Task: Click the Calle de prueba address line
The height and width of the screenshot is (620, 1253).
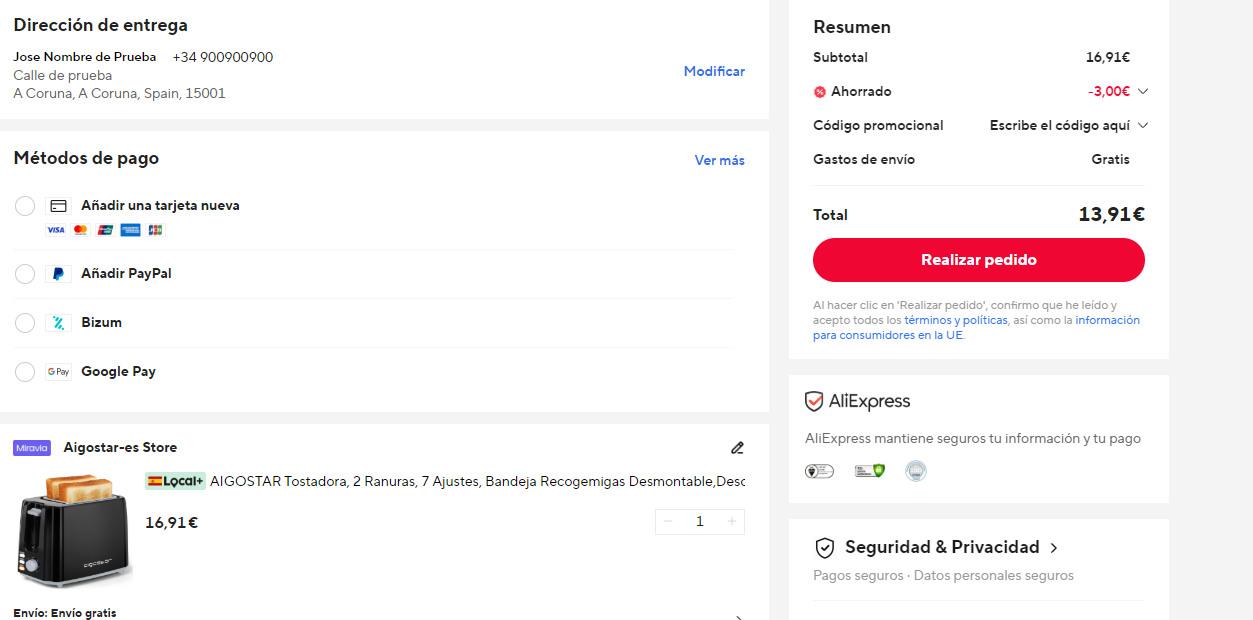Action: coord(63,76)
